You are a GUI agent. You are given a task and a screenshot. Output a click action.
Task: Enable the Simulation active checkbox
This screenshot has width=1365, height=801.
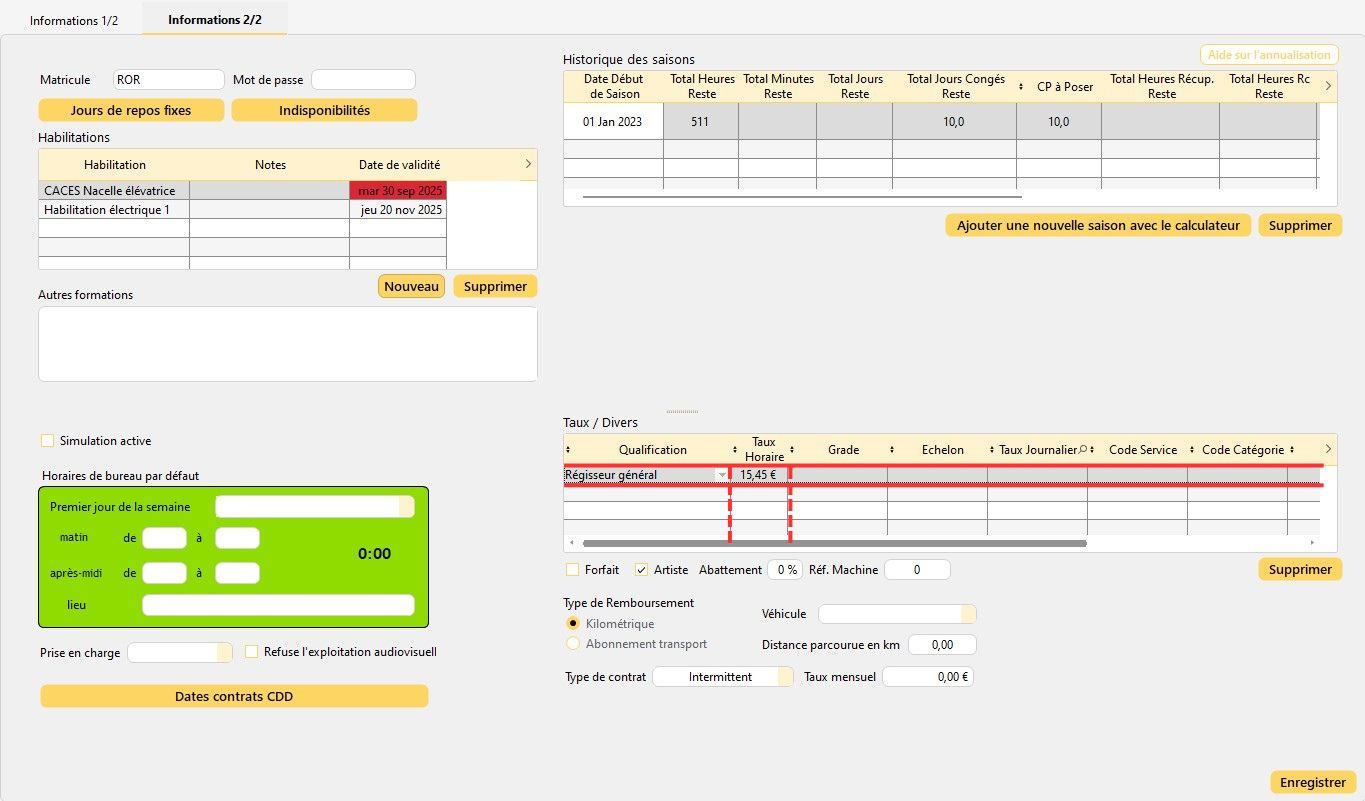(47, 441)
